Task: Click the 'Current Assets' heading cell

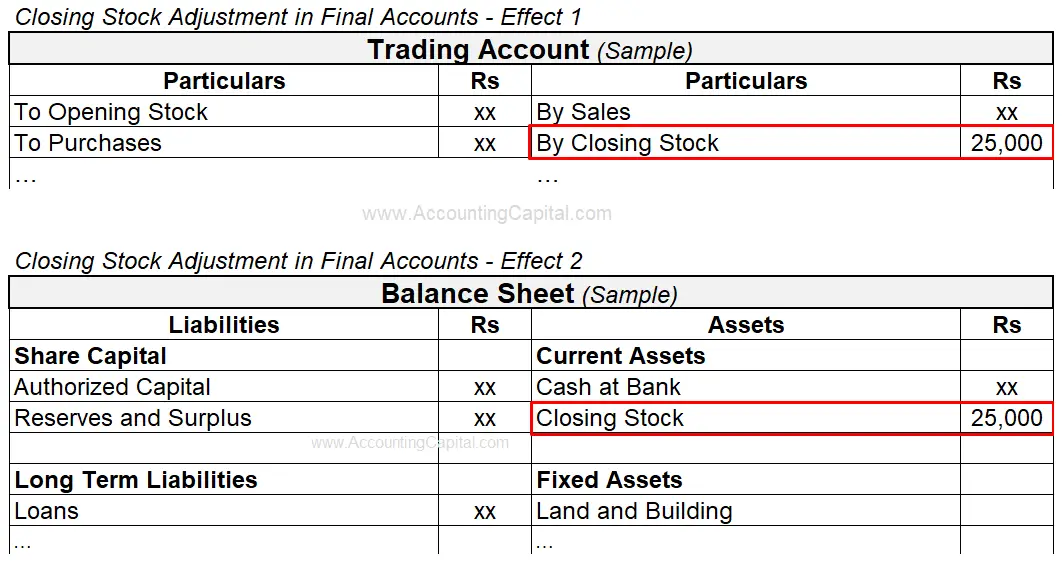Action: 621,356
